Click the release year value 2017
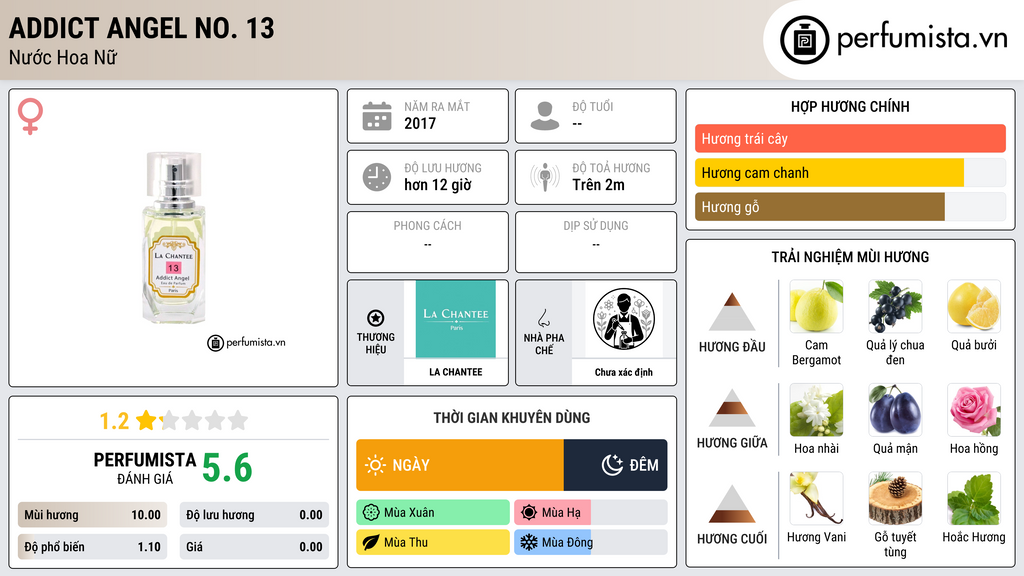This screenshot has height=576, width=1024. 420,123
